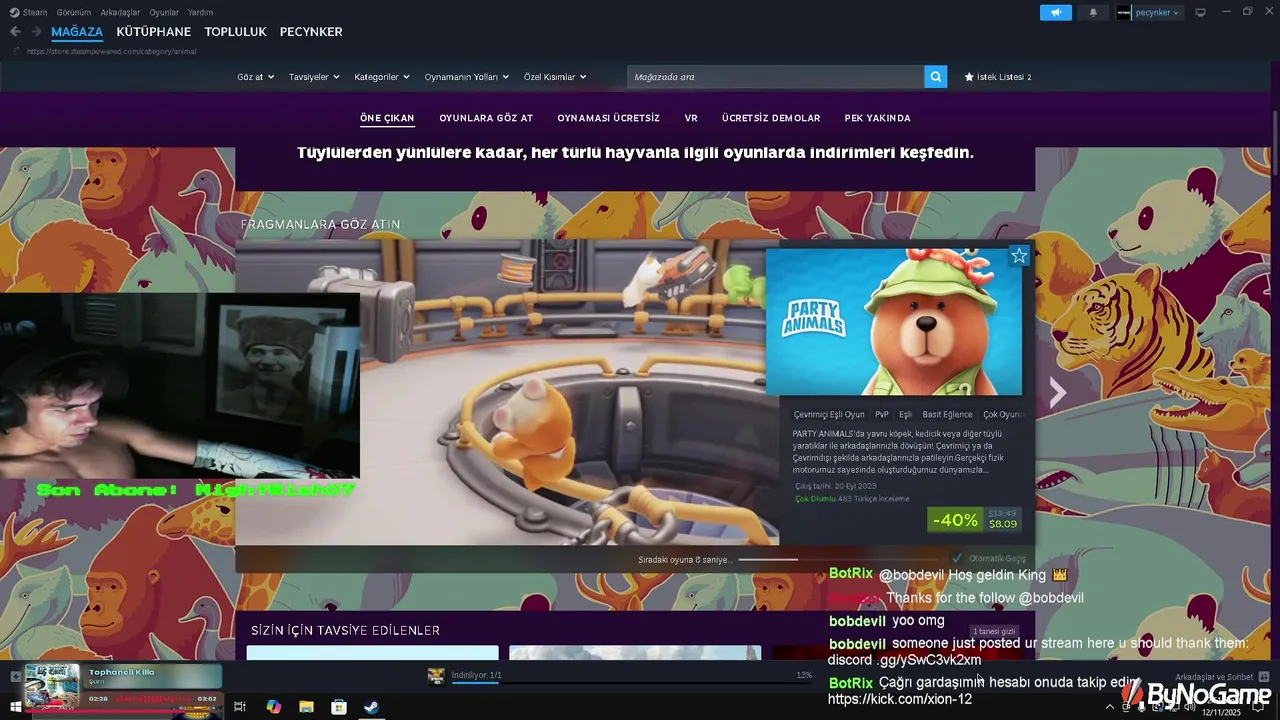Screen dimensions: 1280x720
Task: Toggle the Otomatik Geçiş checkbox
Action: pyautogui.click(x=957, y=558)
